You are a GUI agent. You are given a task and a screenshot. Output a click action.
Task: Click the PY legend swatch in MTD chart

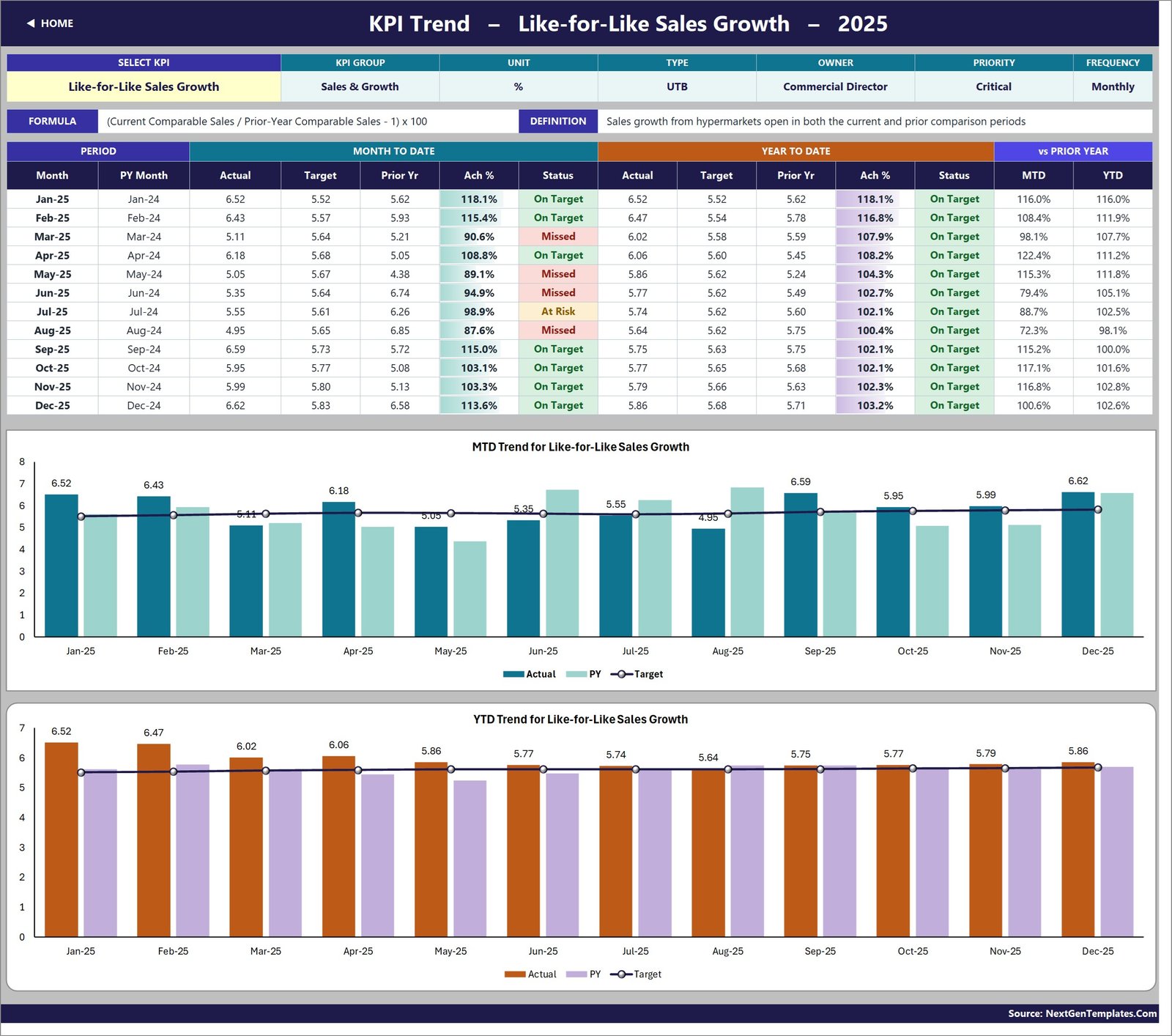pyautogui.click(x=576, y=674)
